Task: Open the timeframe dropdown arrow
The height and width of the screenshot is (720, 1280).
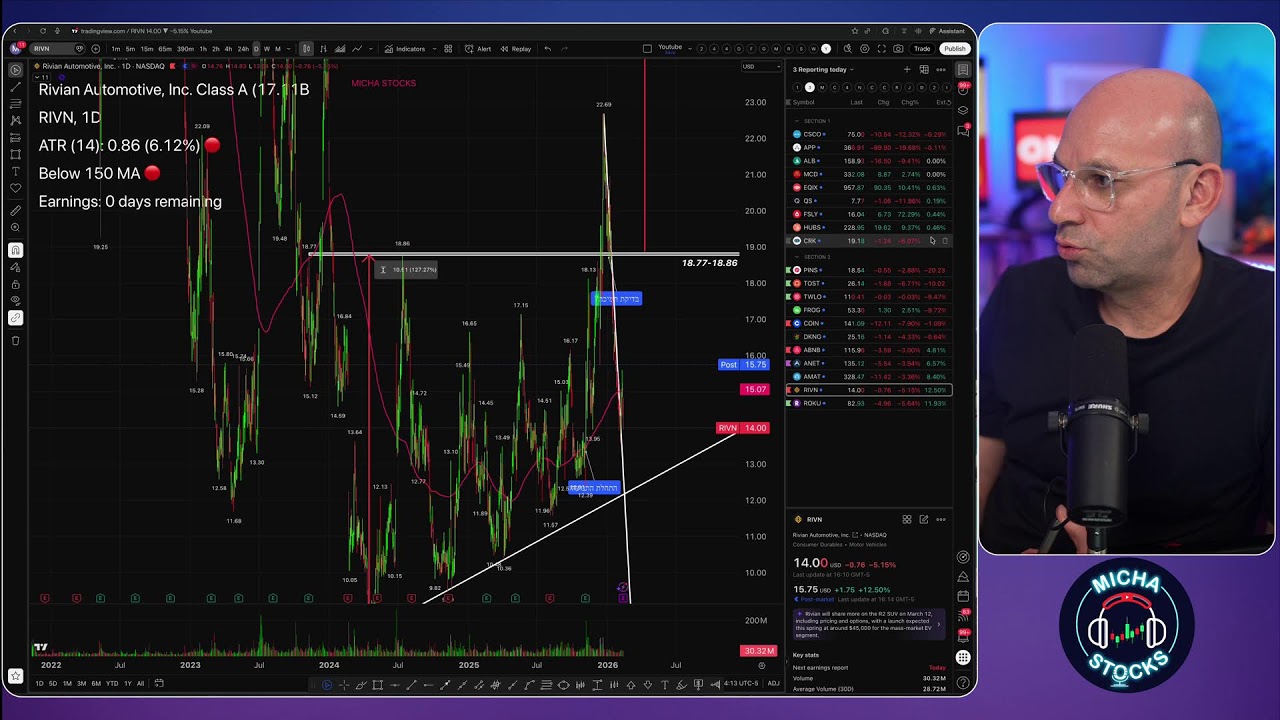Action: pos(287,49)
